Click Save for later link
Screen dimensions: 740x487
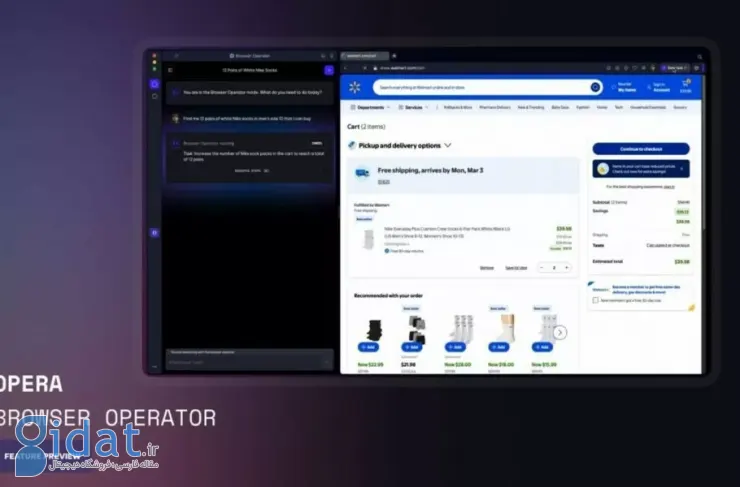click(516, 268)
